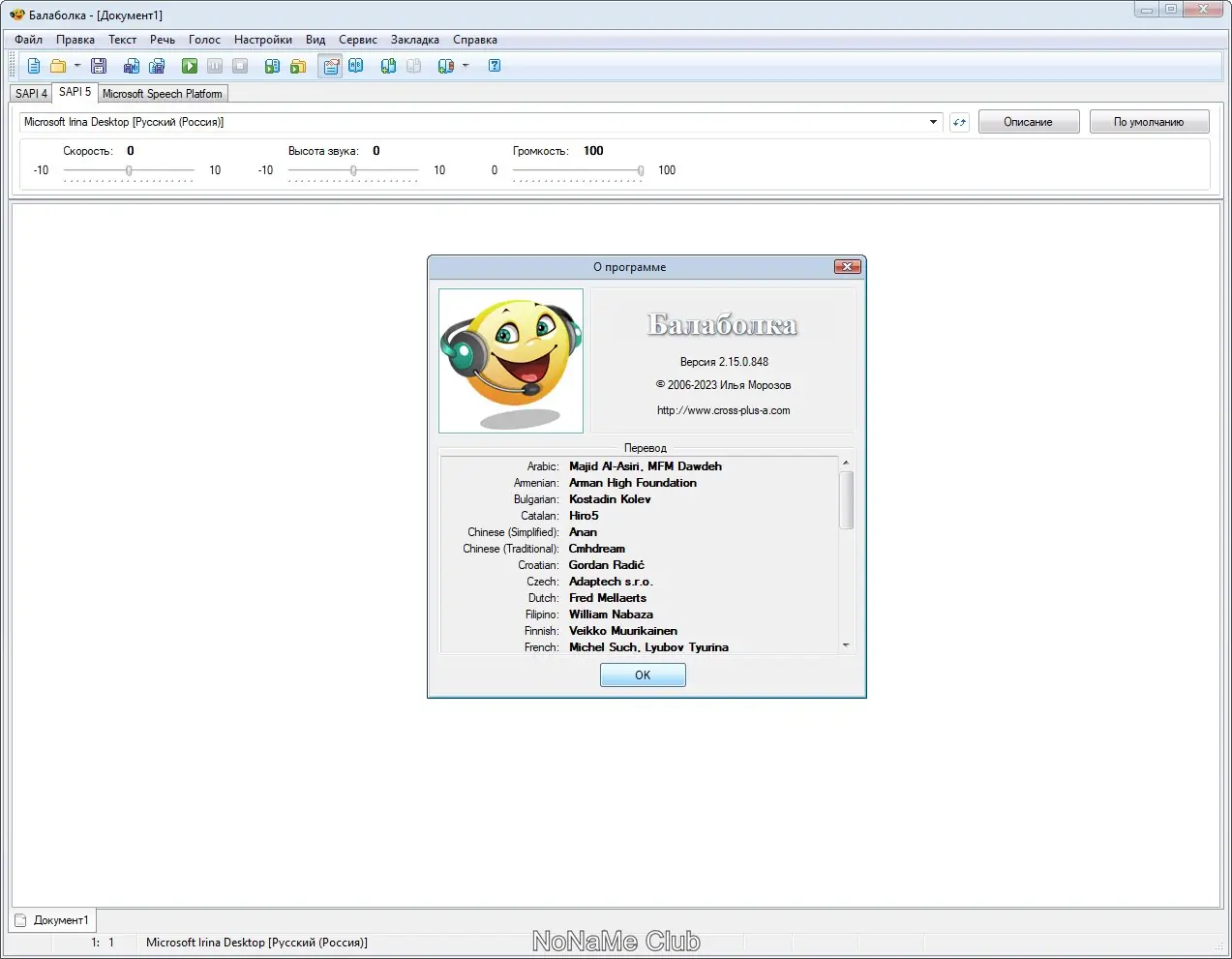Open the A|B book dictionary icon
Image resolution: width=1232 pixels, height=959 pixels.
pyautogui.click(x=356, y=66)
